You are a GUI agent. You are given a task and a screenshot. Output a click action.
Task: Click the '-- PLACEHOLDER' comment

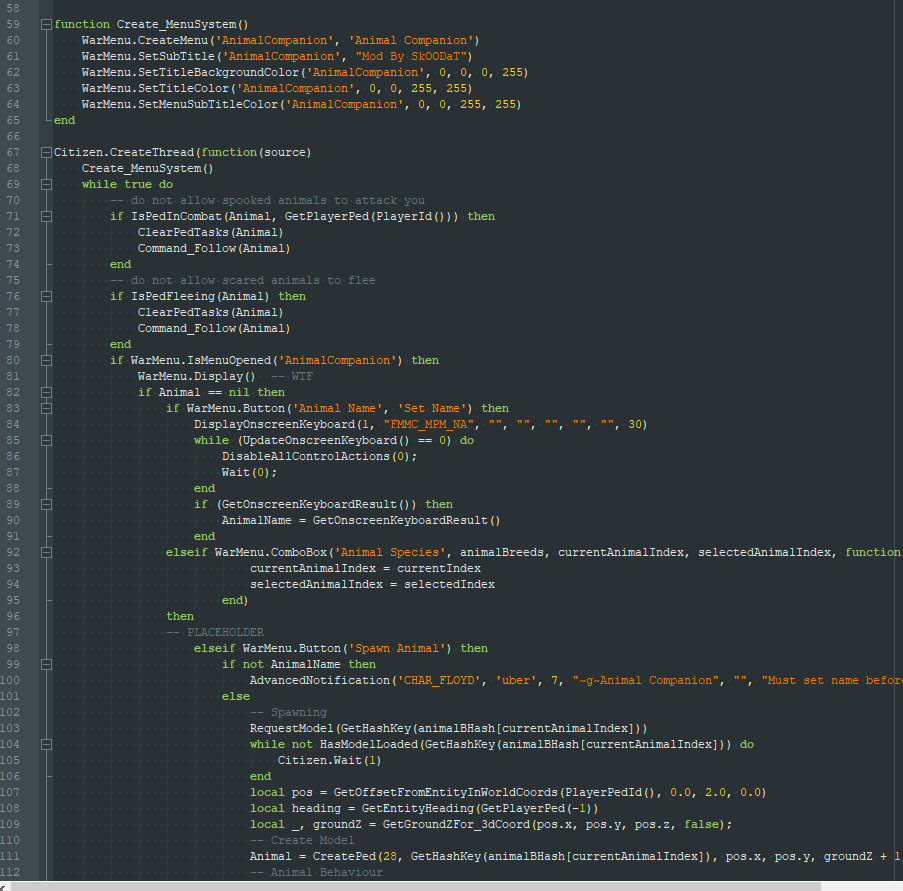click(215, 632)
